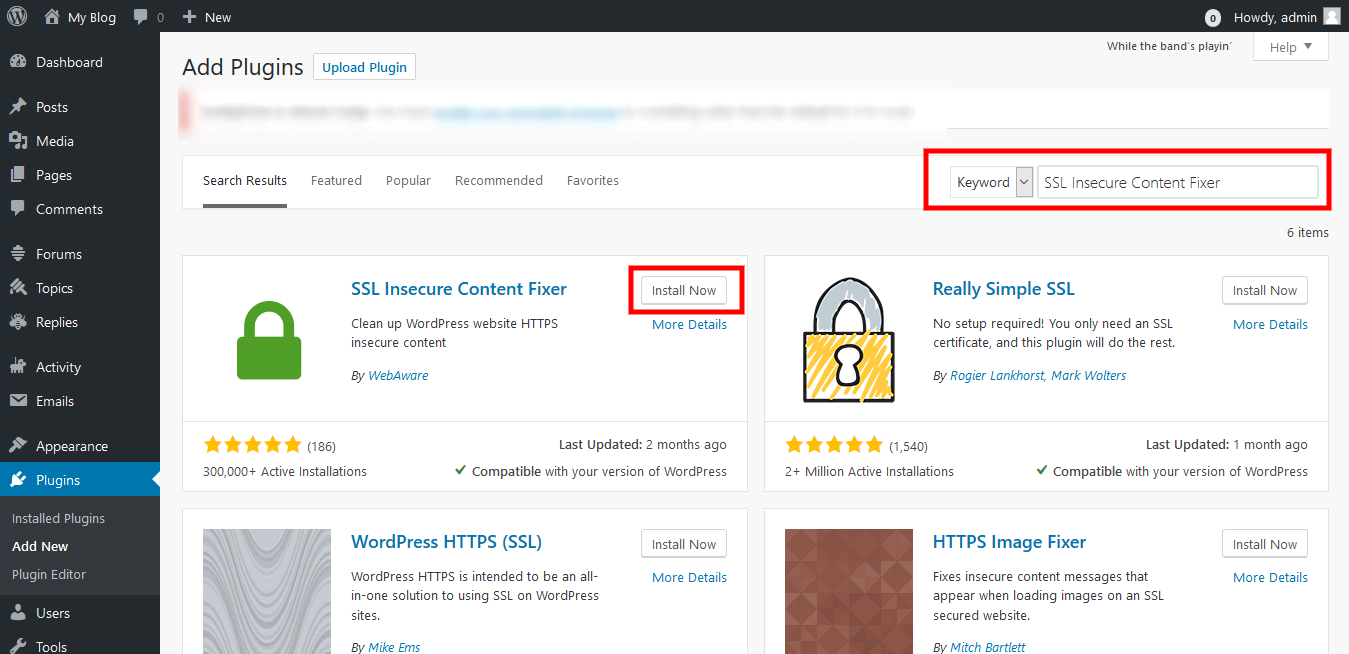The width and height of the screenshot is (1349, 654).
Task: Click the plugin search input field
Action: [x=1177, y=182]
